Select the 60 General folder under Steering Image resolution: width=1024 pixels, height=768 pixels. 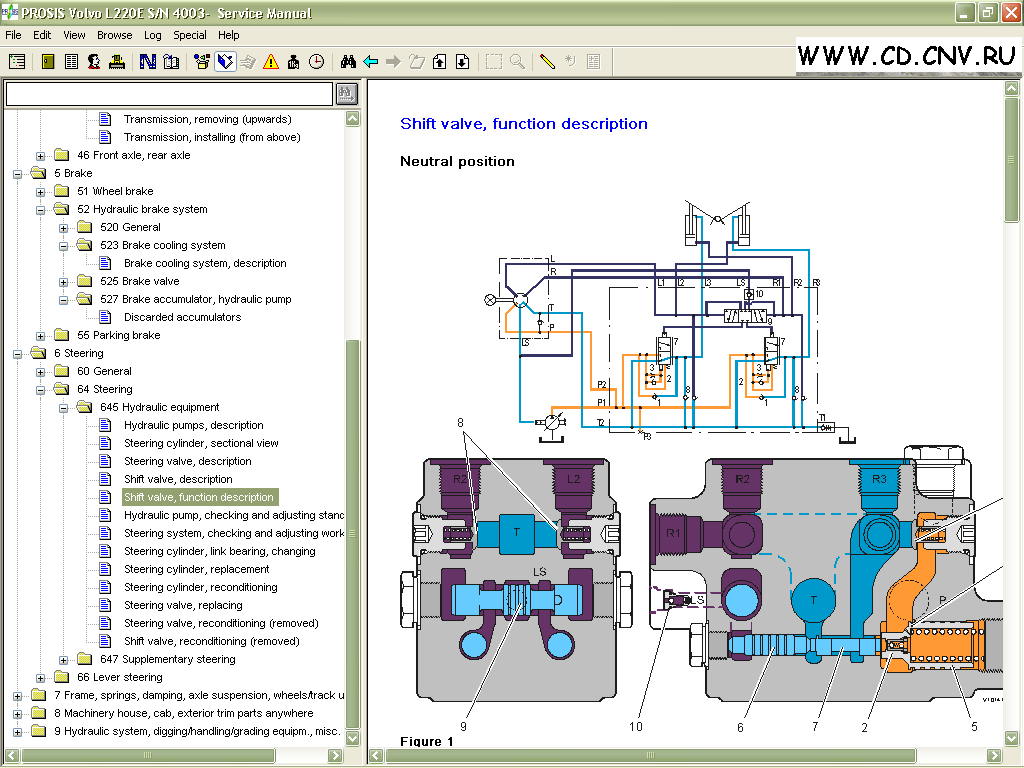tap(104, 371)
